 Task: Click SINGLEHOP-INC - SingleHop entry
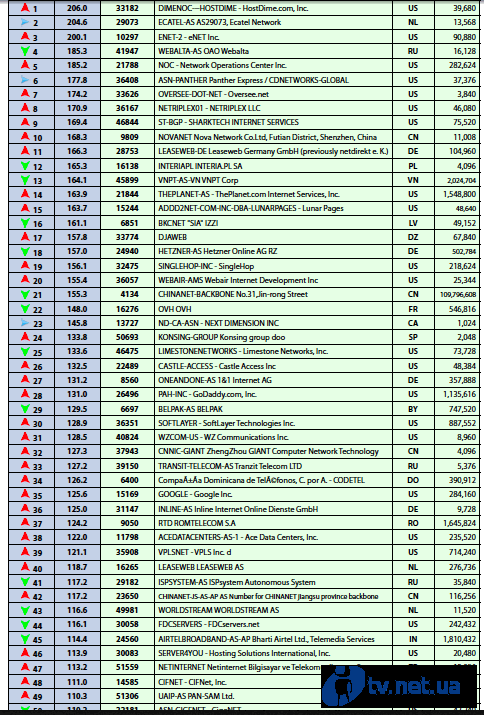[206, 266]
